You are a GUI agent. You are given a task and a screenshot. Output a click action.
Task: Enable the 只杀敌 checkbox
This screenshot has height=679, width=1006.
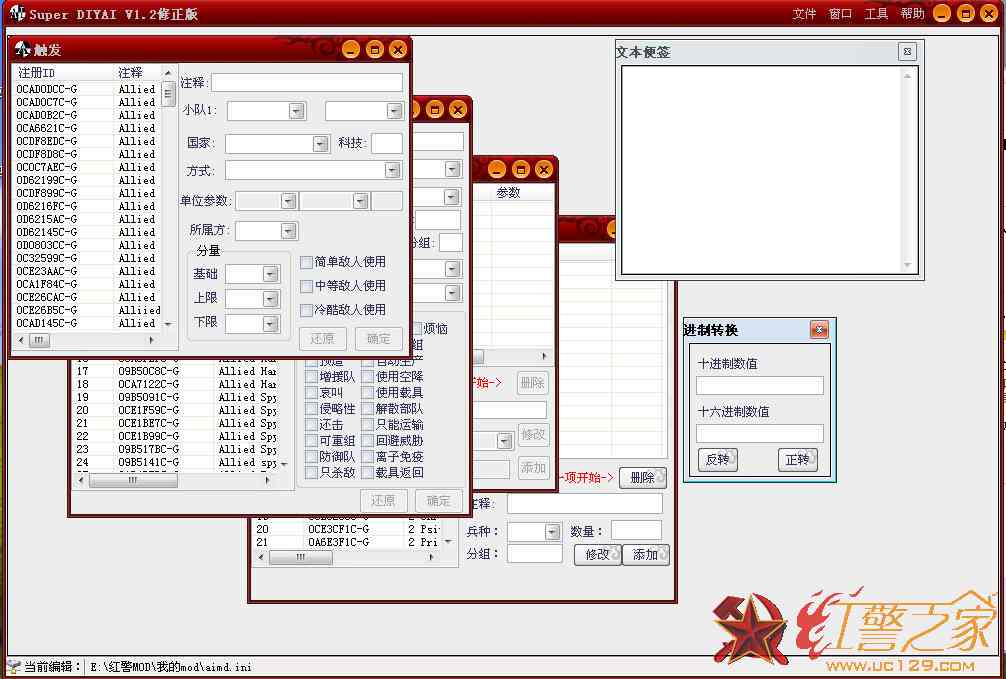(311, 473)
